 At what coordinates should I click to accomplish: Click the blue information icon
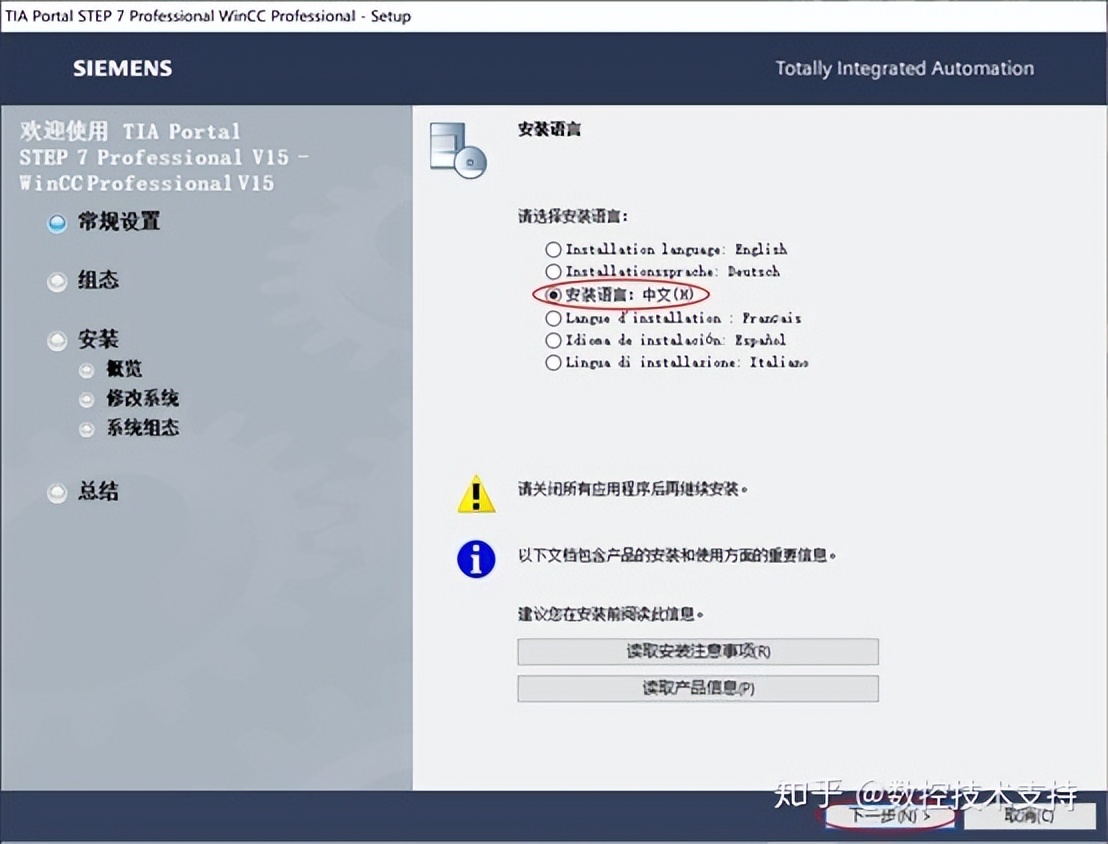(475, 560)
